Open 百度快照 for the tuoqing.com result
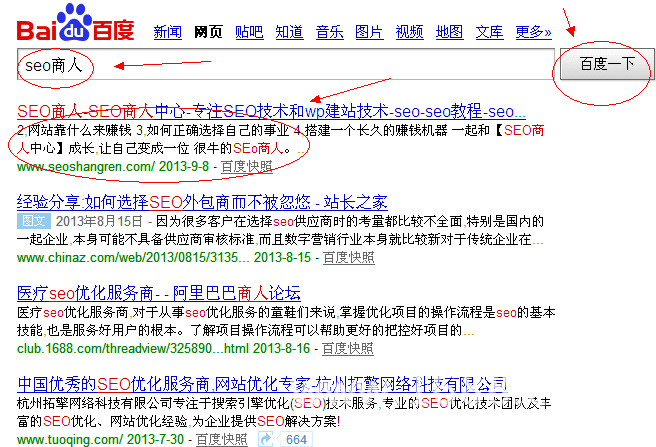This screenshot has height=447, width=656. pyautogui.click(x=222, y=439)
